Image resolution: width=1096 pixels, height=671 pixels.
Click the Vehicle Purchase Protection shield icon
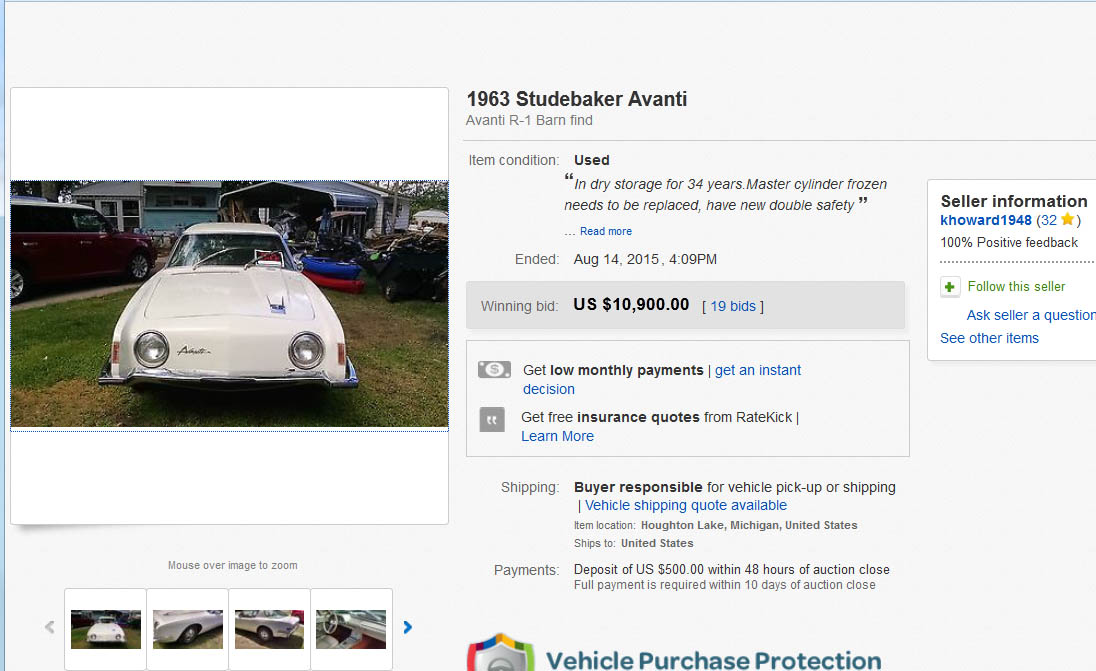[500, 653]
